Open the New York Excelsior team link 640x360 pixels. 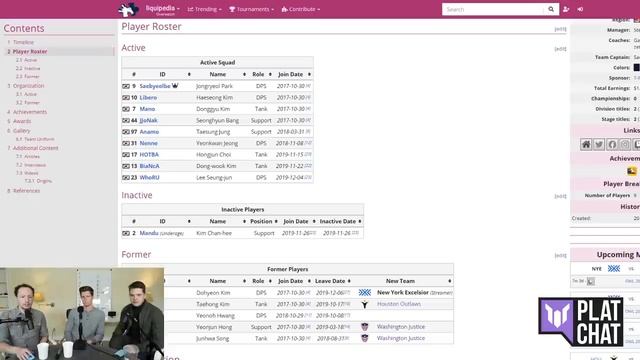pos(403,293)
